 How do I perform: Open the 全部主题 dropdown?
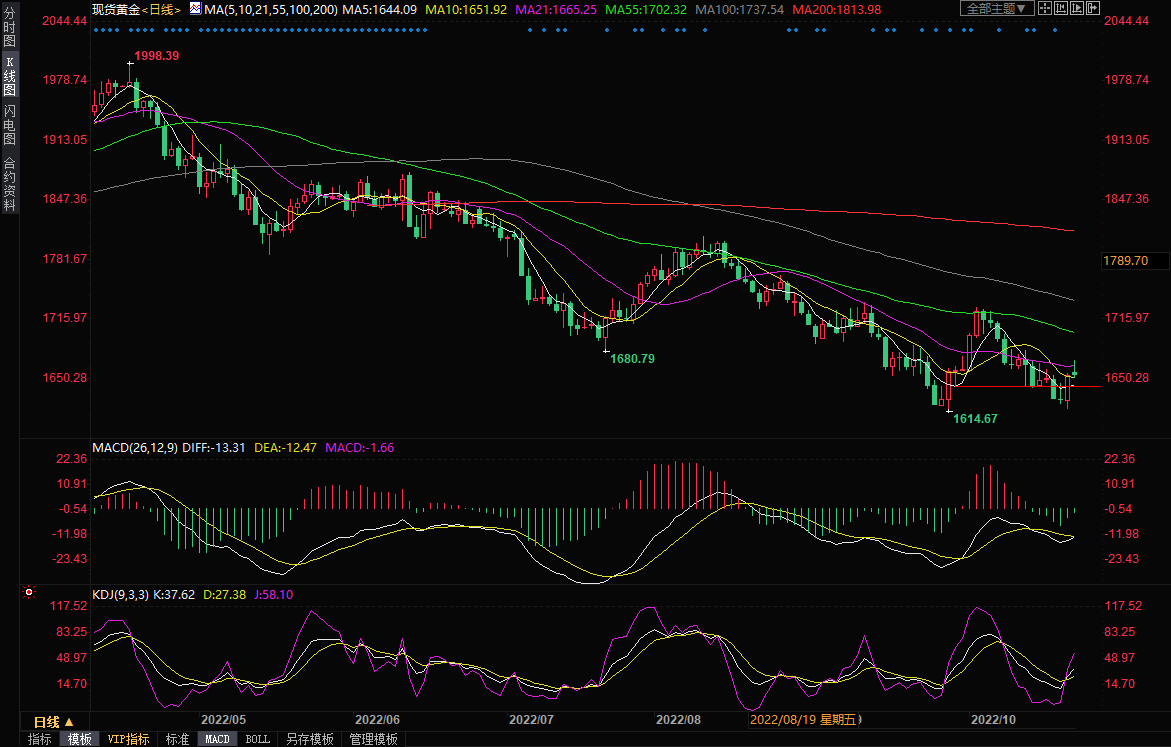point(995,8)
